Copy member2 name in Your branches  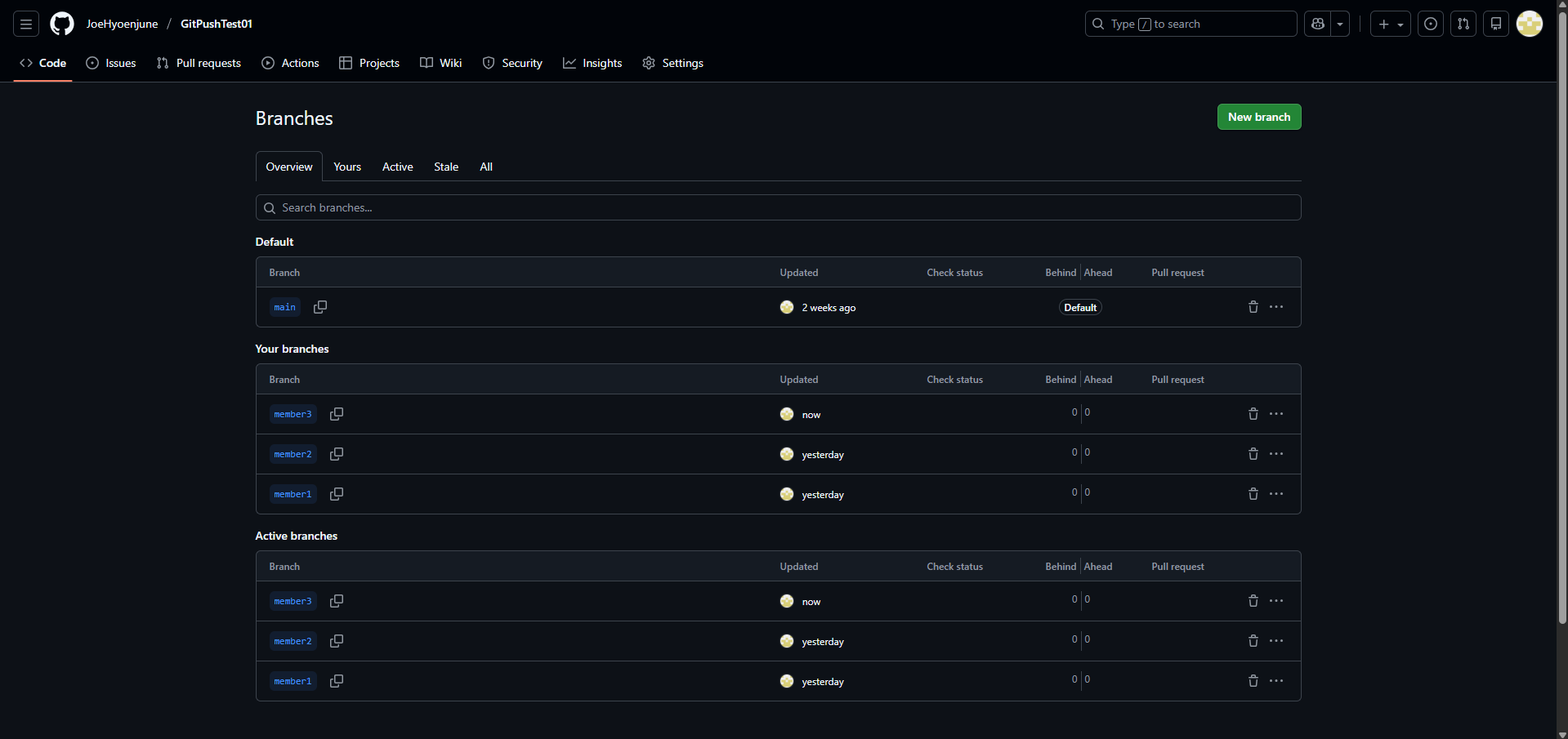coord(337,454)
